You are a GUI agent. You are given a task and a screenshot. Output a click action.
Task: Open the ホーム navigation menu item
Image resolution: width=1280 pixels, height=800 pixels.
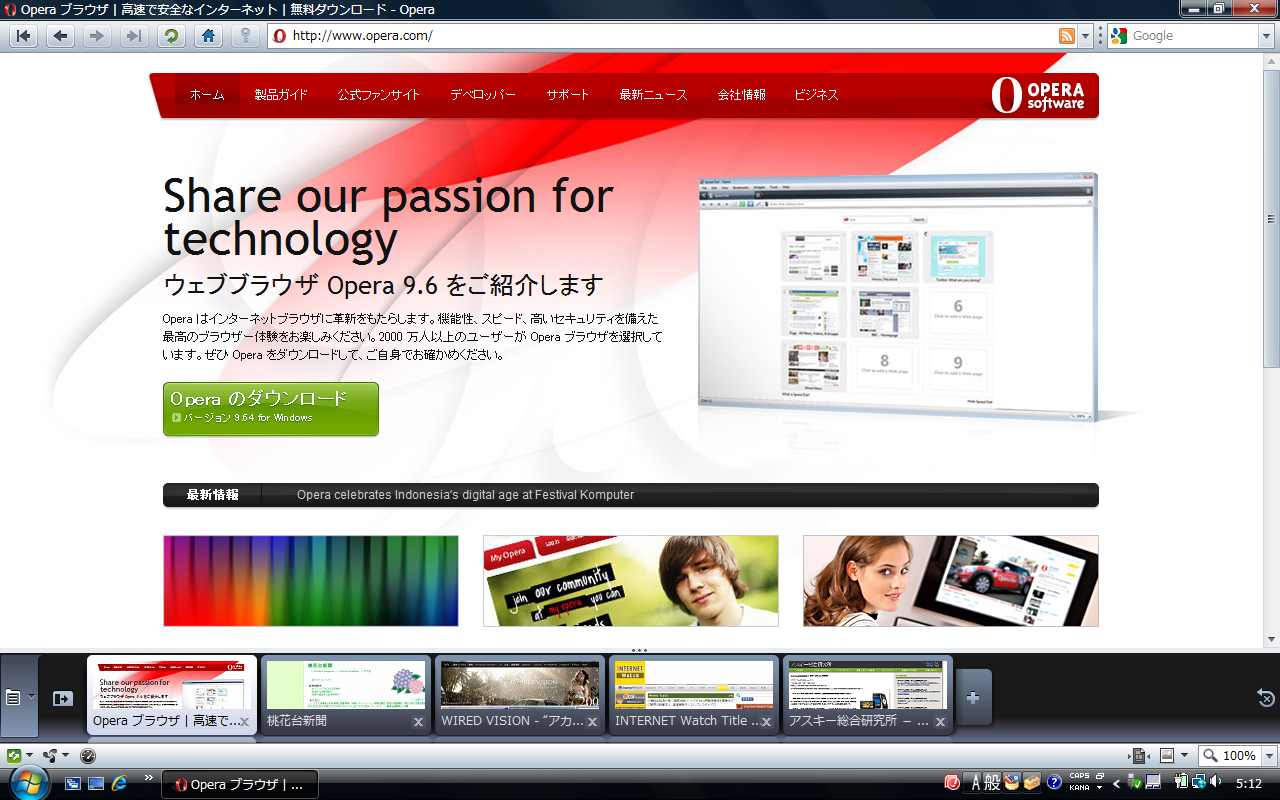207,95
